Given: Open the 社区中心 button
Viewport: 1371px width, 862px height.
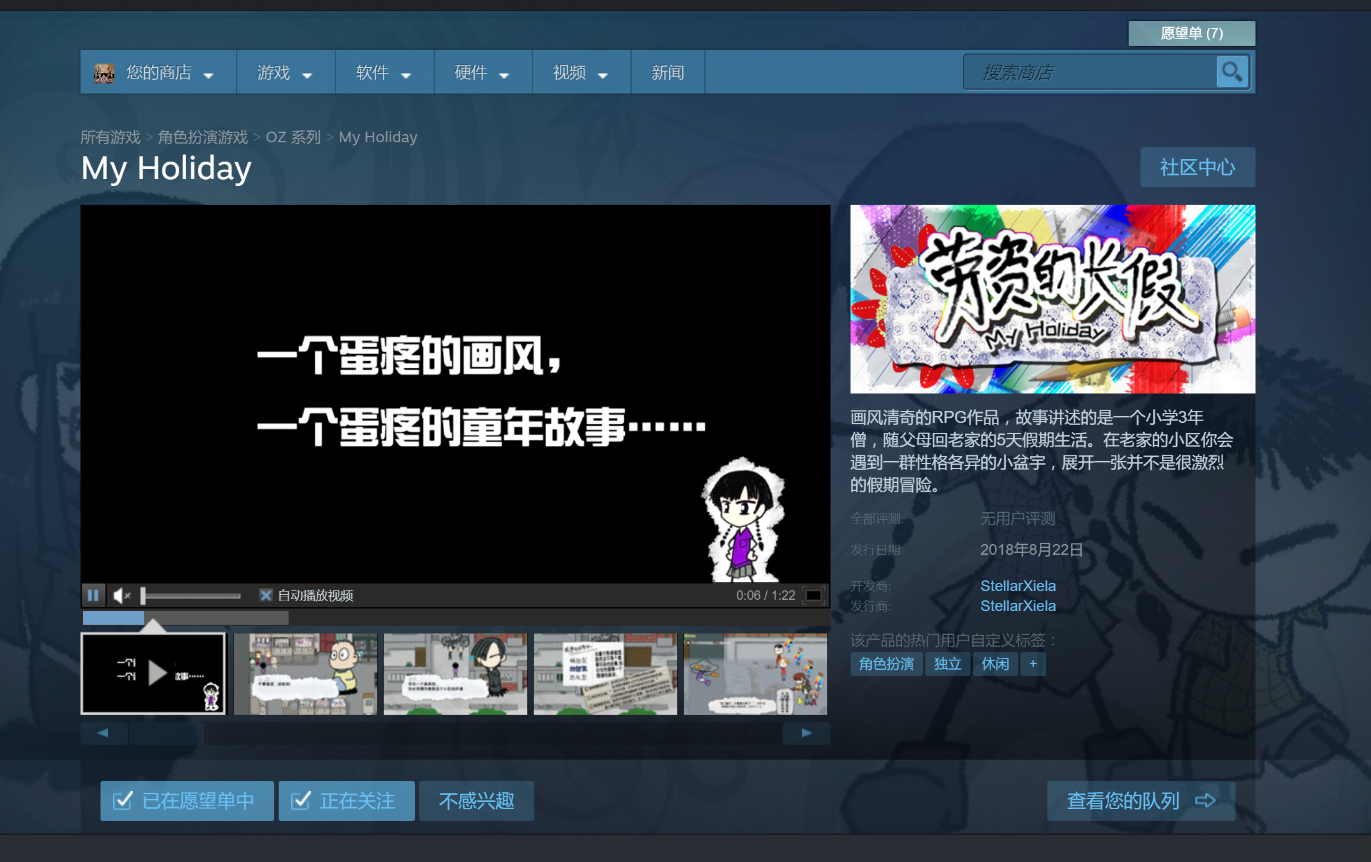Looking at the screenshot, I should [x=1198, y=167].
